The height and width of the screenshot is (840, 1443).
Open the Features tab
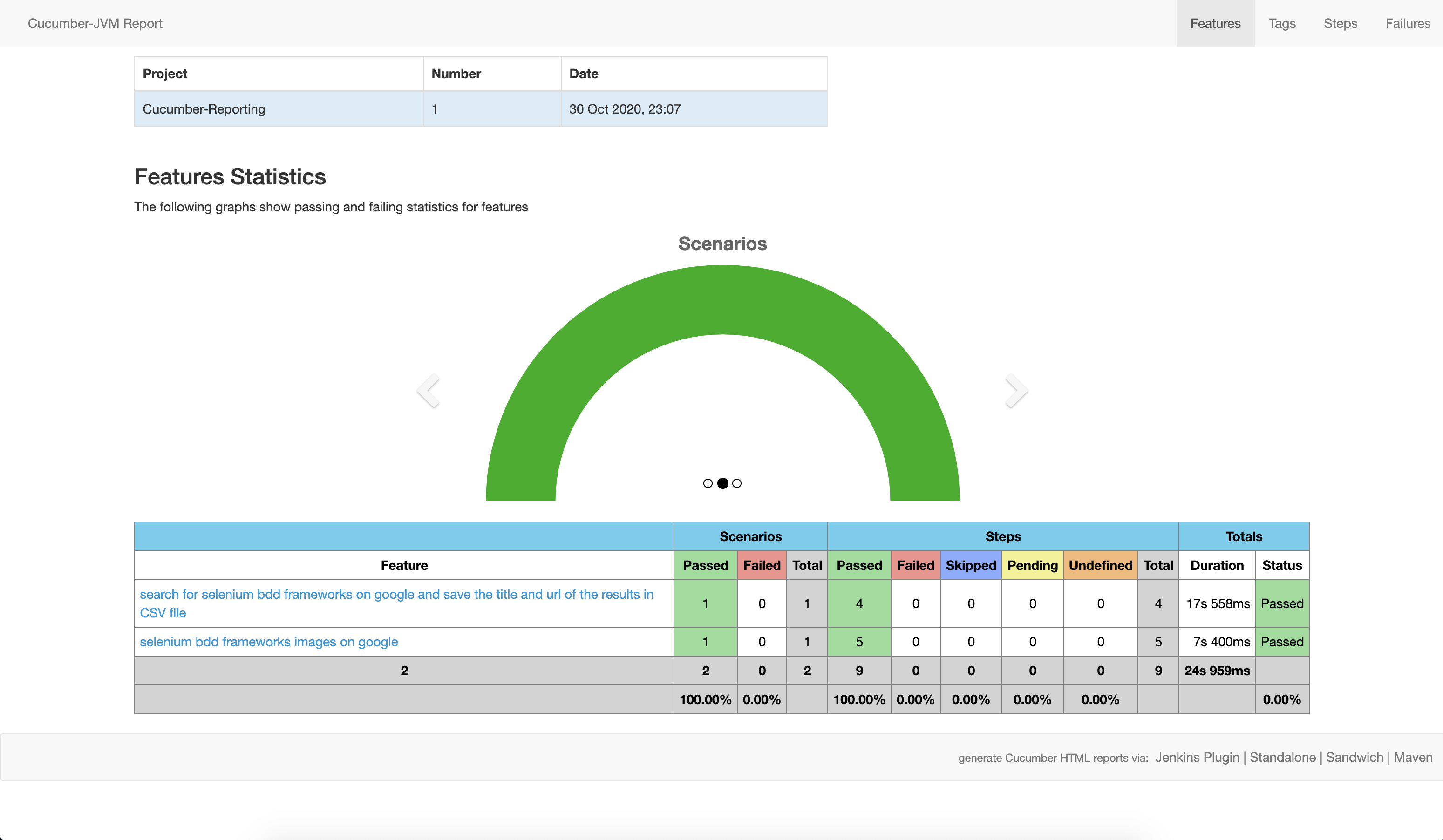coord(1215,23)
